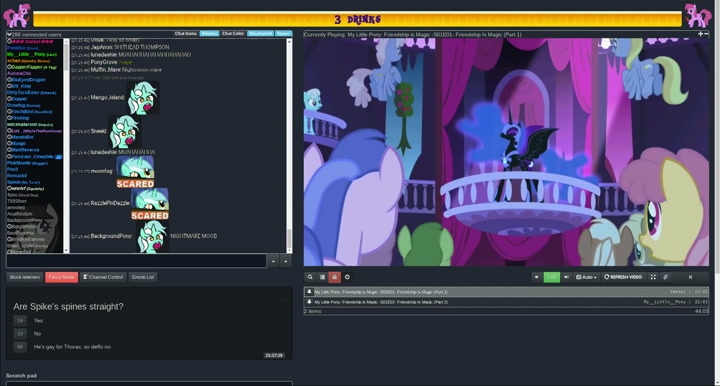The width and height of the screenshot is (720, 386).
Task: Click the link icon in video controls
Action: (x=665, y=277)
